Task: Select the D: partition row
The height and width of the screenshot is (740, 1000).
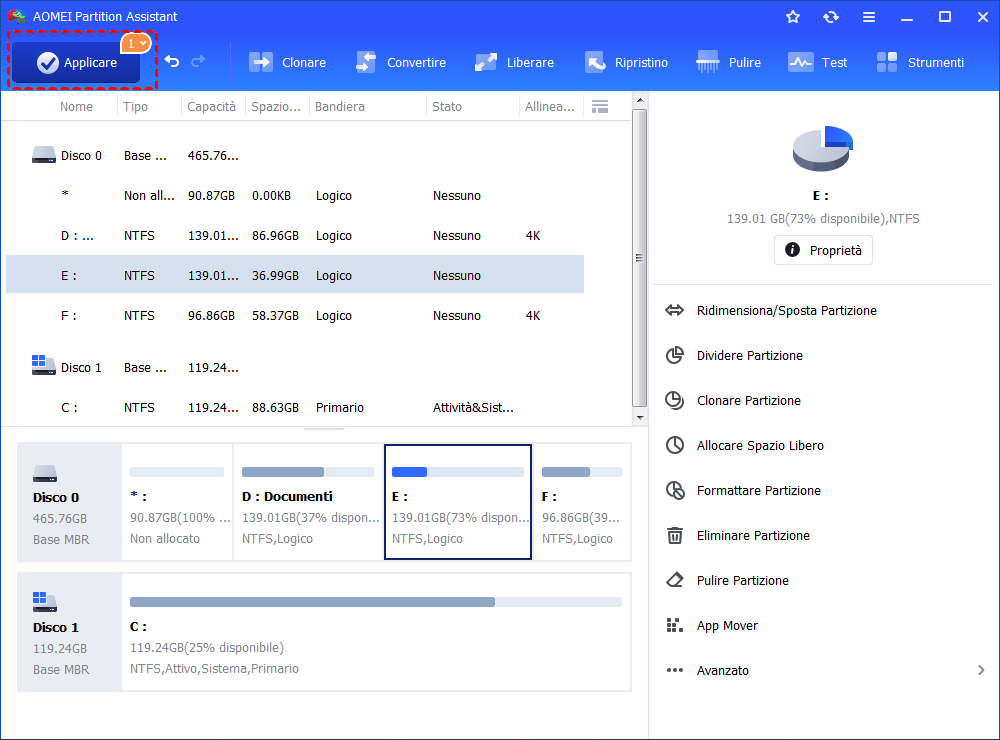Action: point(295,235)
